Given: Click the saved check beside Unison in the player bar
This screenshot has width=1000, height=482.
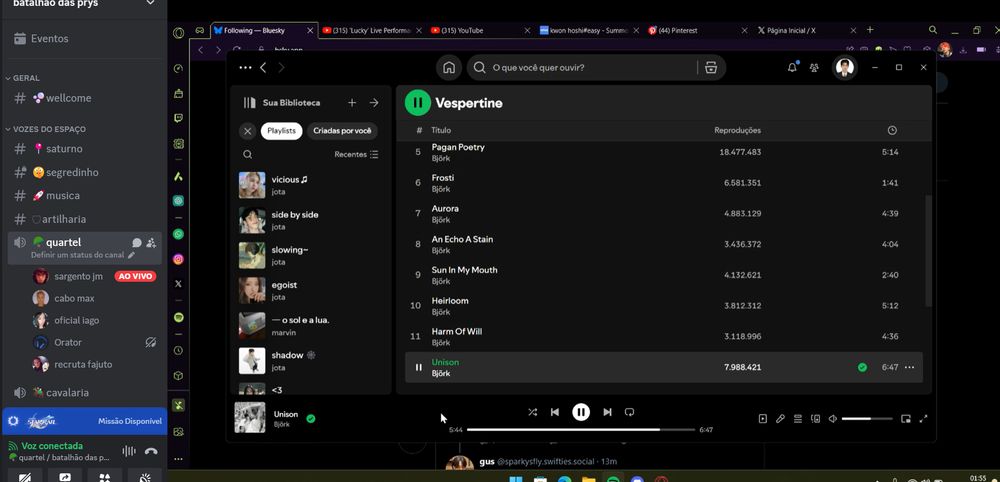Looking at the screenshot, I should (311, 419).
